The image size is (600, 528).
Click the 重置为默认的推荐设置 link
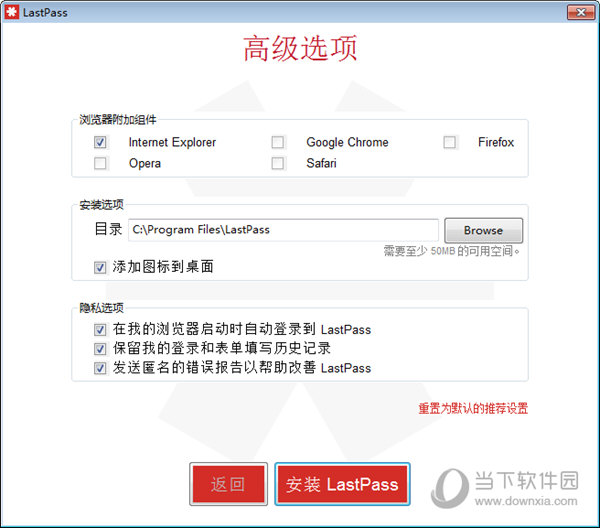coord(473,409)
